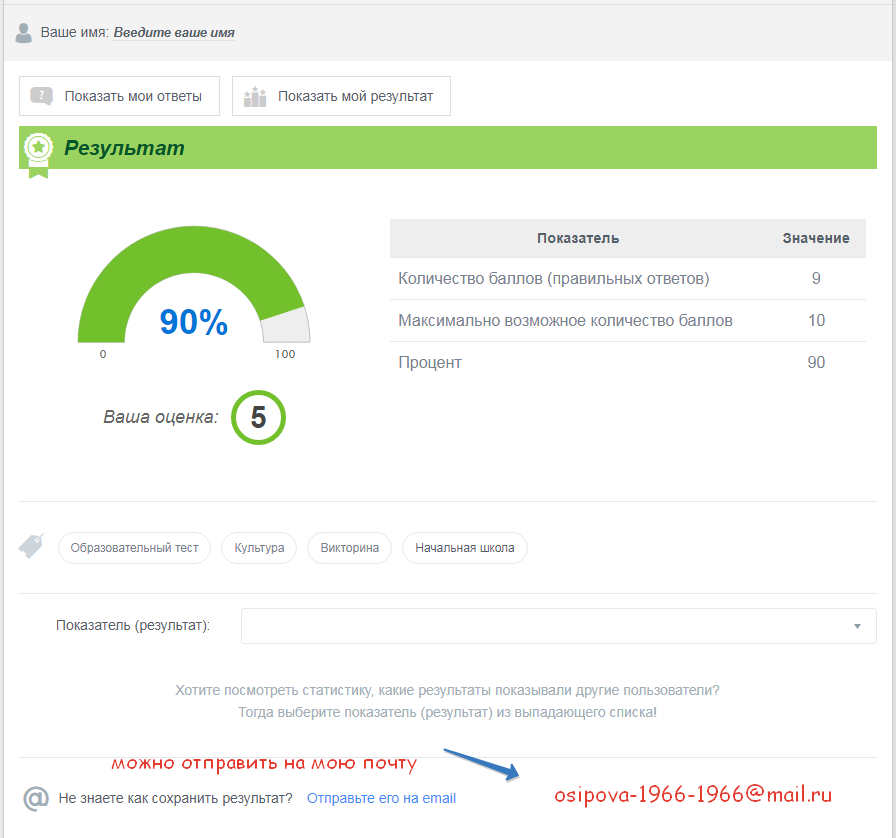
Task: Click the red osipova-1966-1966@mail.ru address
Action: pyautogui.click(x=693, y=795)
